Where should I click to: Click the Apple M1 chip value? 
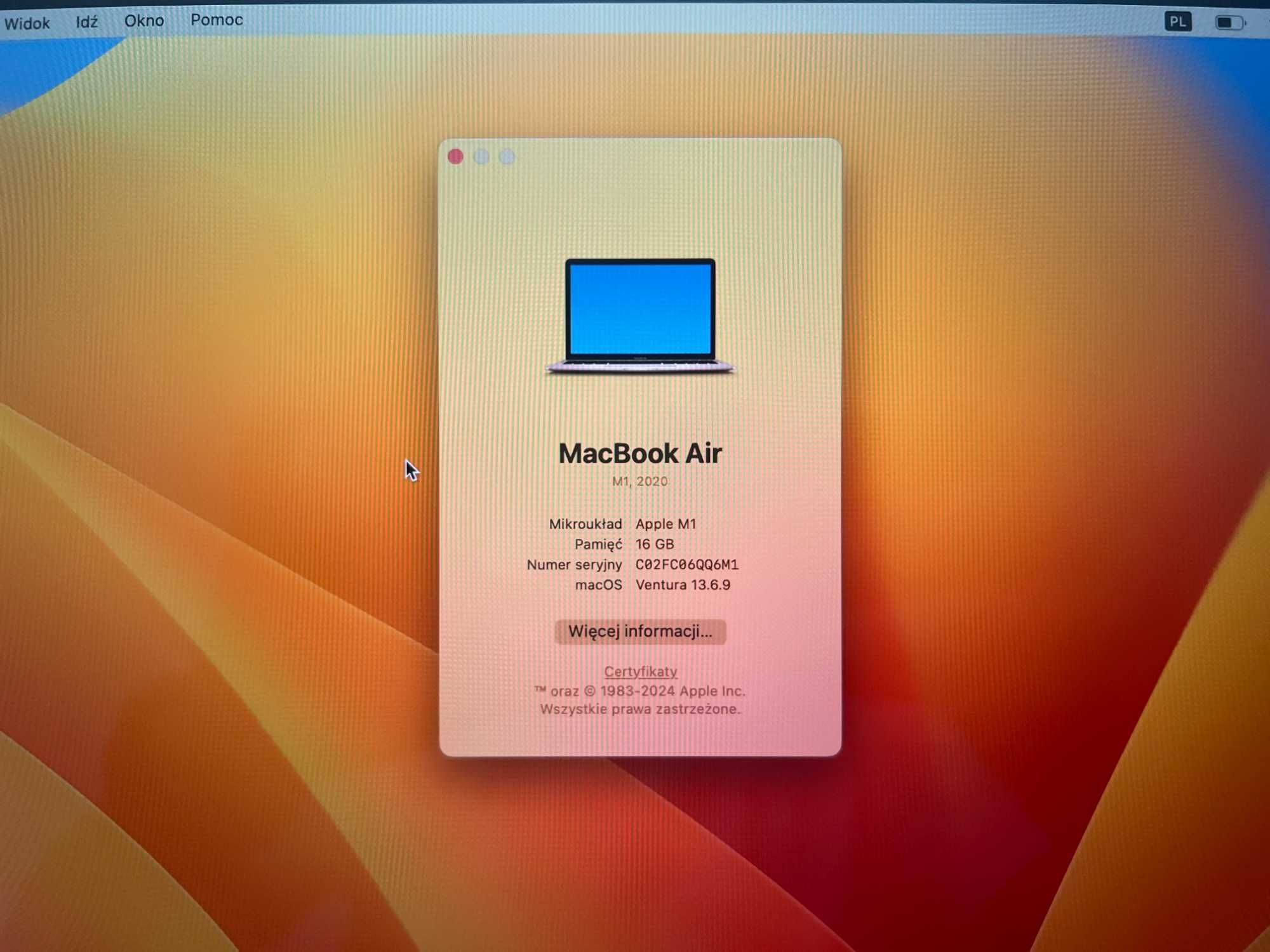pos(665,524)
